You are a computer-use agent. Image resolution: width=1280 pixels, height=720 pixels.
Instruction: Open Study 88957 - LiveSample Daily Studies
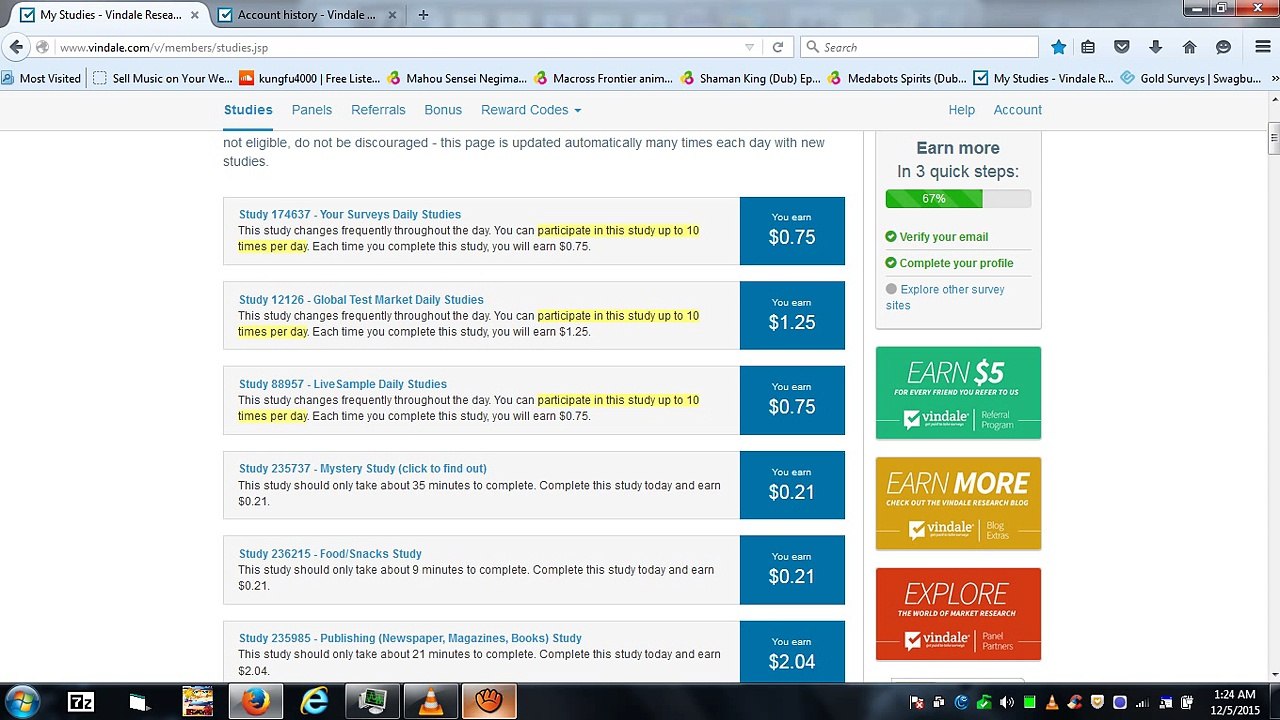(343, 384)
